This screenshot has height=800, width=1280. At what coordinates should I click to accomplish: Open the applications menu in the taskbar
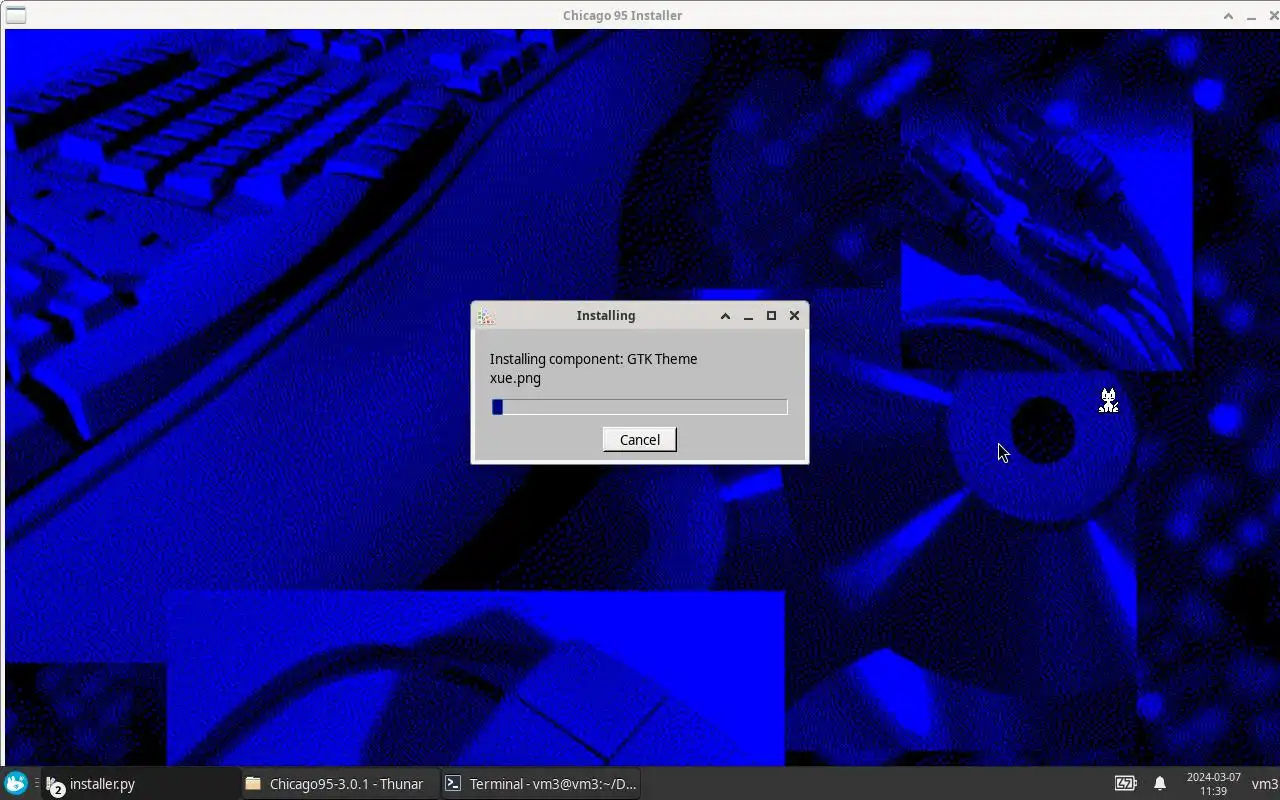point(15,783)
